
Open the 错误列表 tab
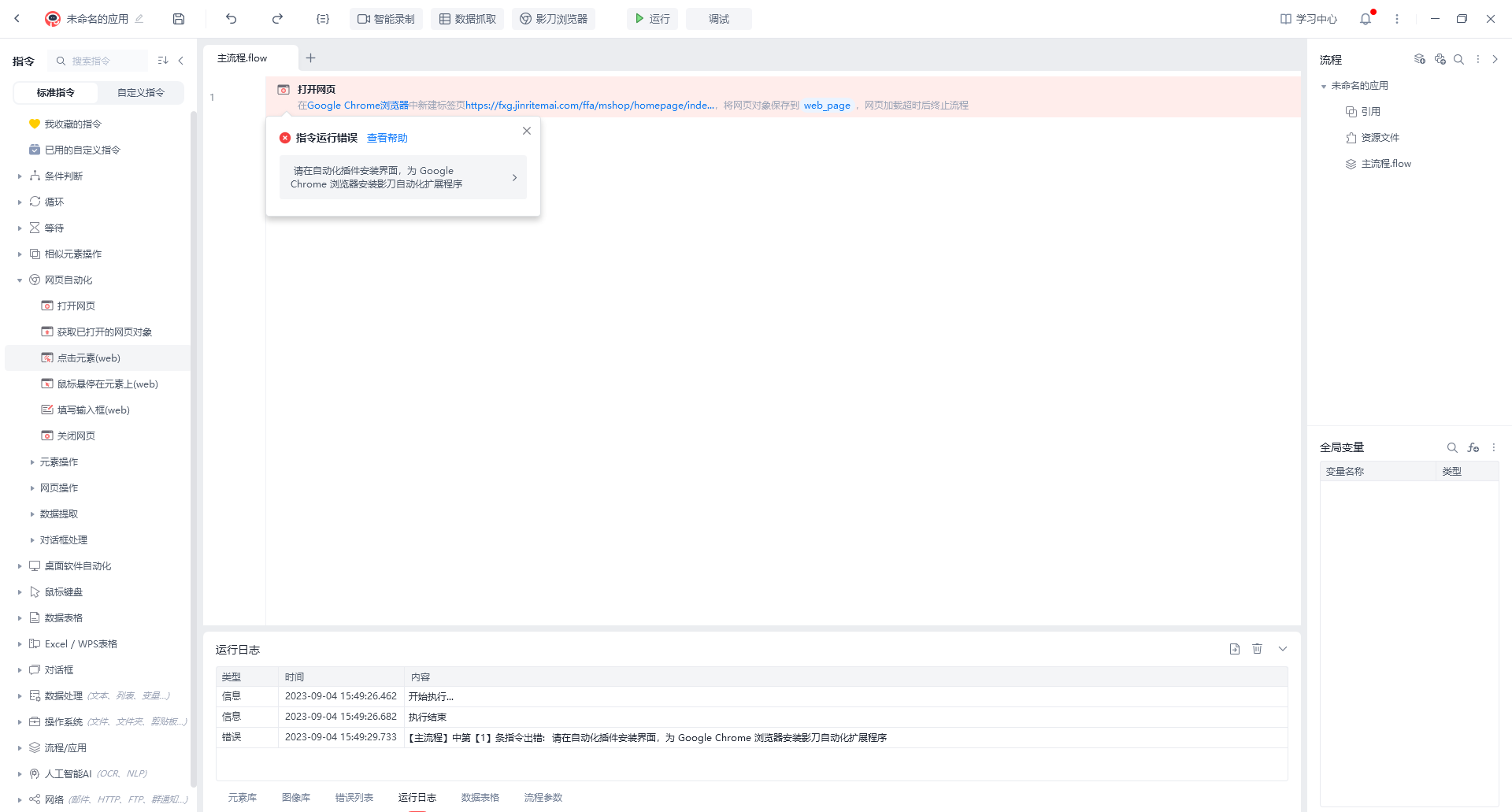tap(354, 798)
